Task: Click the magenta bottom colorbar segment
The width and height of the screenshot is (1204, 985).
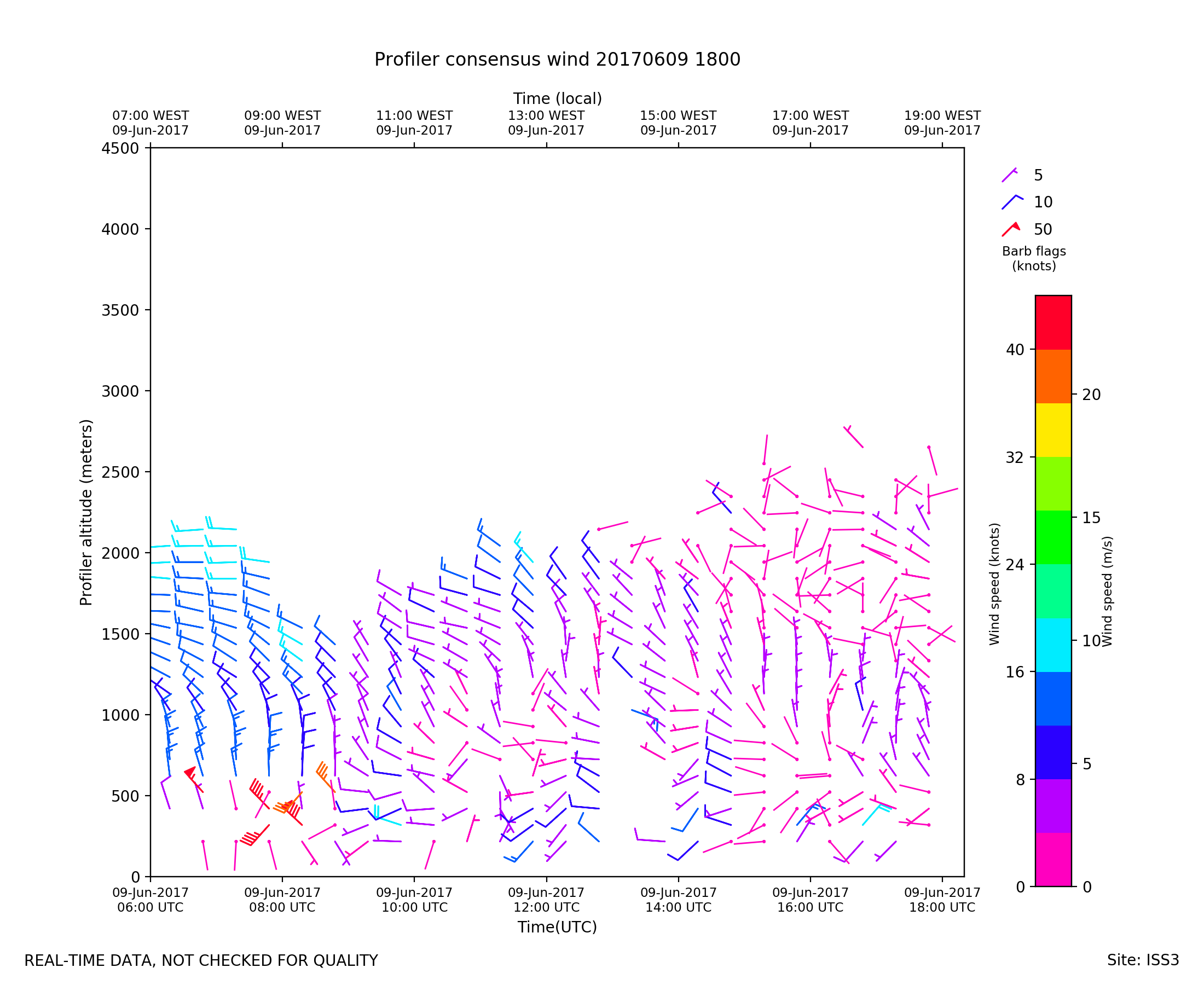Action: (1053, 860)
